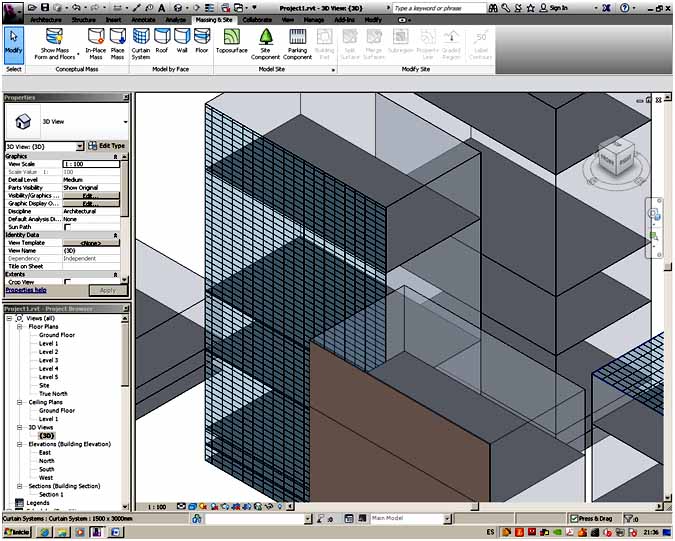Open the Properties help link

(x=26, y=290)
